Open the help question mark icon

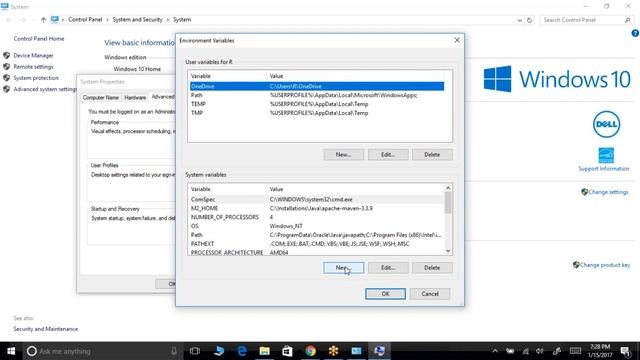635,33
